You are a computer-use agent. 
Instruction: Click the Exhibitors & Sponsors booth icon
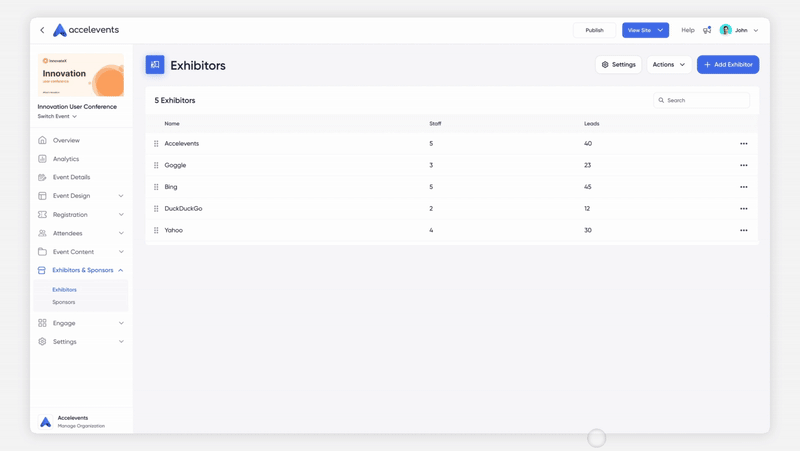click(42, 270)
